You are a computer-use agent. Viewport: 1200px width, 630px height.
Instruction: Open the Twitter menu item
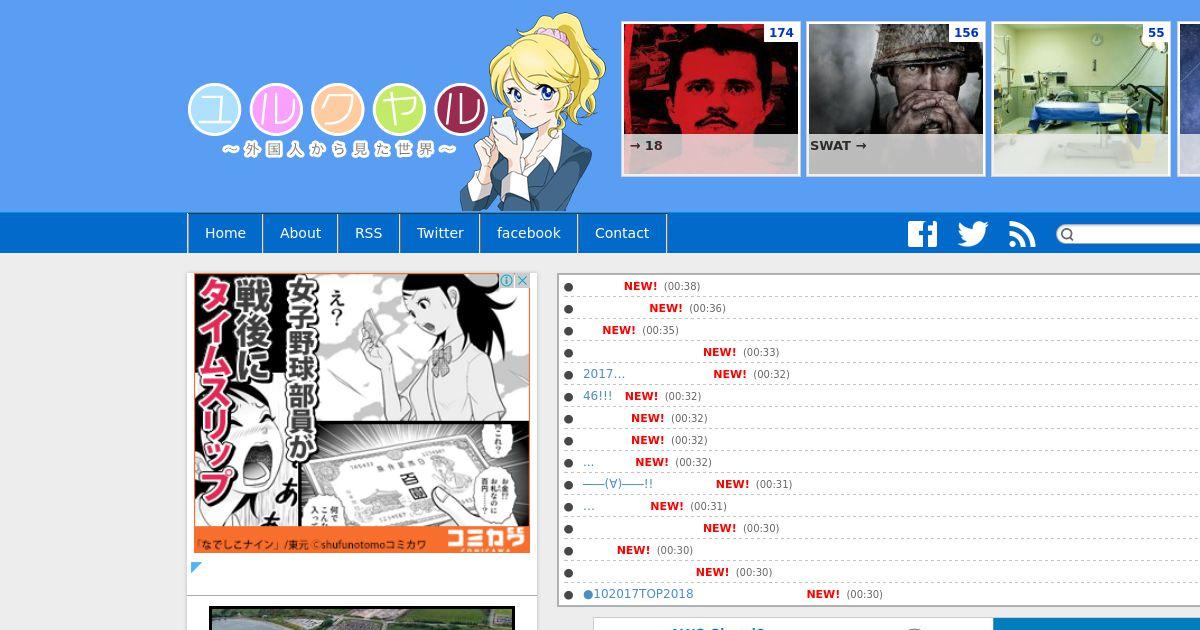tap(440, 233)
